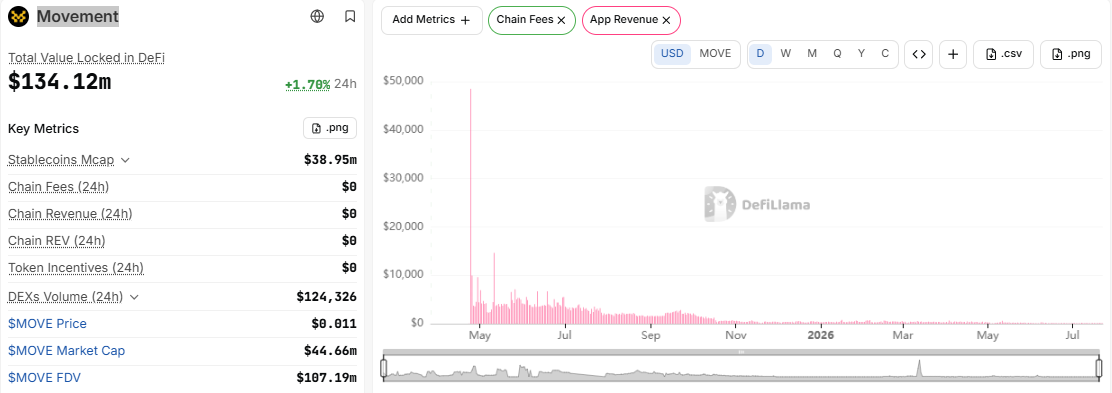1112x393 pixels.
Task: Open the $MOVE FDV link
Action: [x=44, y=377]
